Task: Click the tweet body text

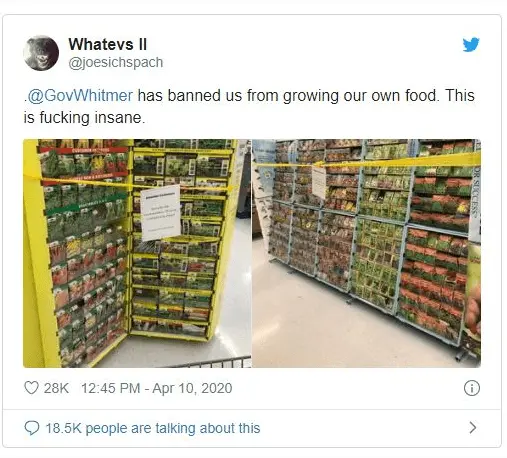Action: pos(249,107)
